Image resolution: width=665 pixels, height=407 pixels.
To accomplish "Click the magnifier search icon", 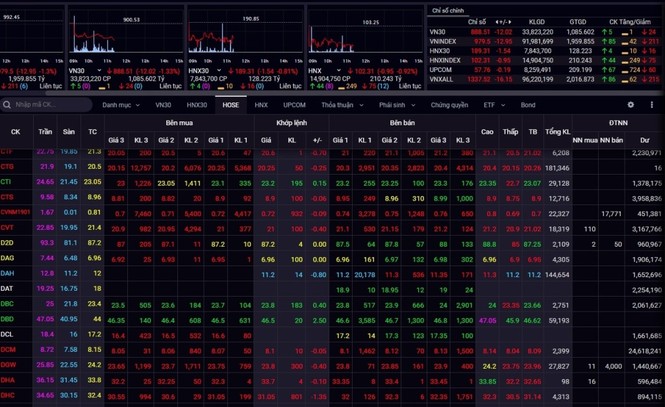I will (7, 105).
